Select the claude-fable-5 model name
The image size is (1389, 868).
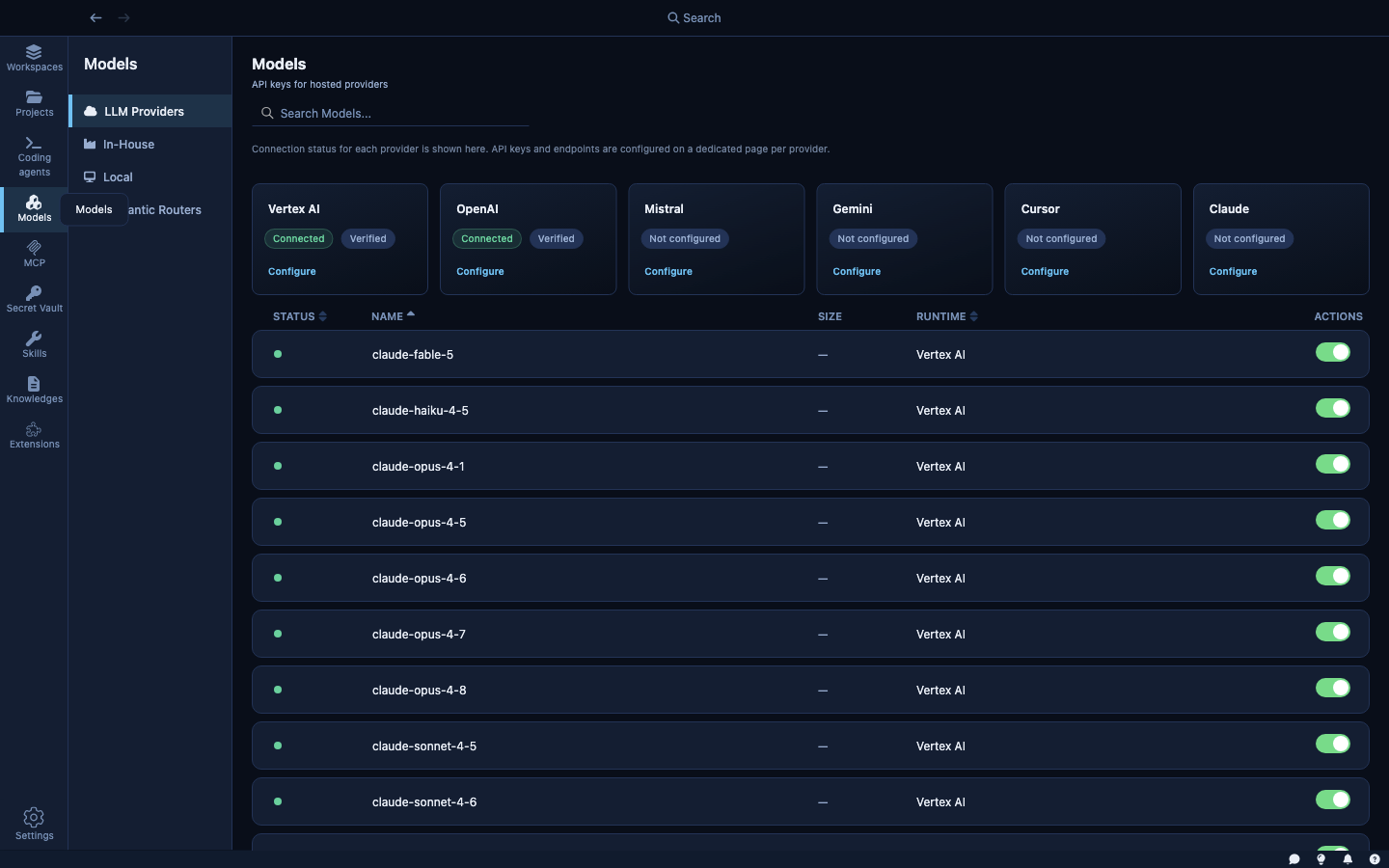point(413,354)
